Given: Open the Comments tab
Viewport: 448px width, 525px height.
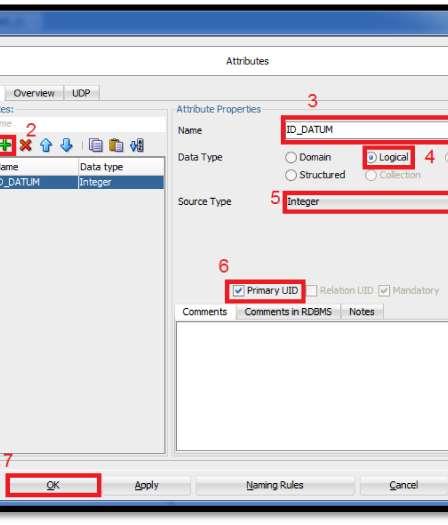Looking at the screenshot, I should (x=205, y=312).
